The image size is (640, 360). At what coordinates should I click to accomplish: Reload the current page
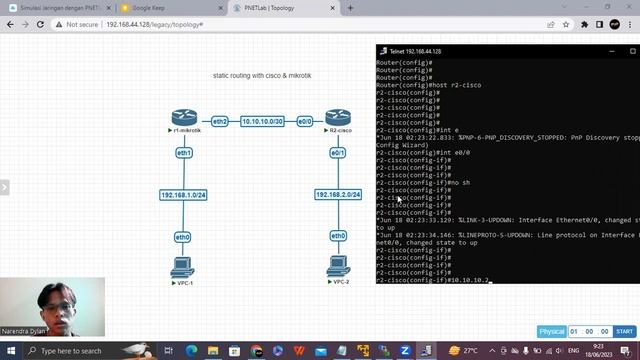(x=40, y=24)
